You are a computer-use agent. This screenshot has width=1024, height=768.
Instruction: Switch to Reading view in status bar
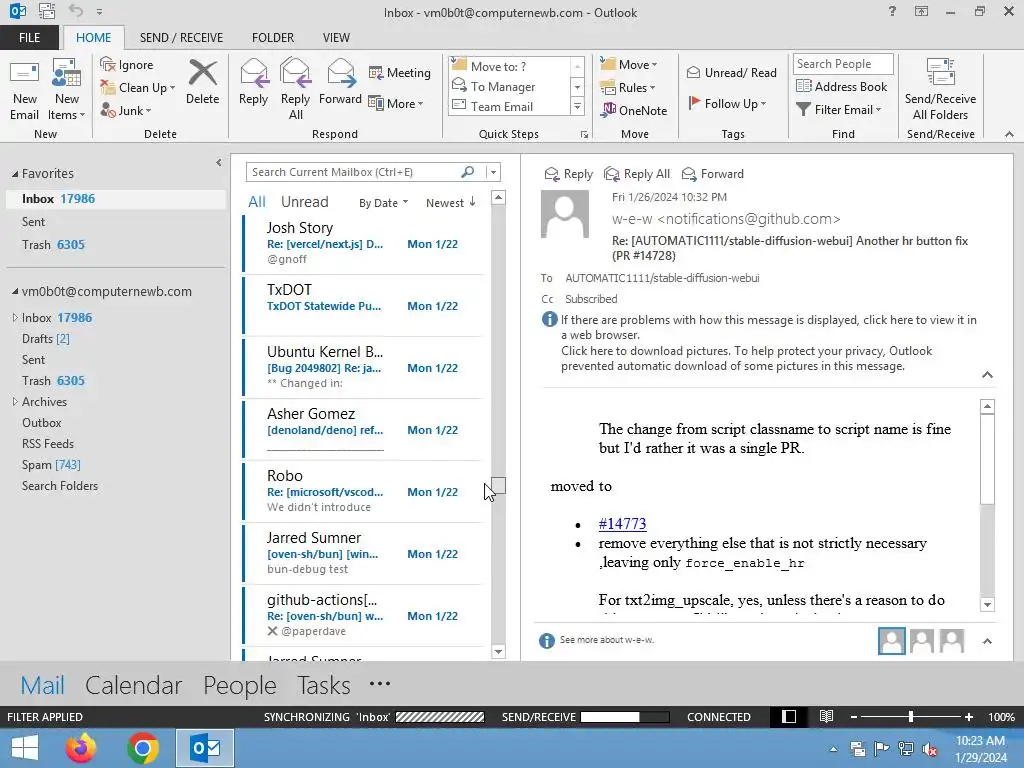[826, 716]
